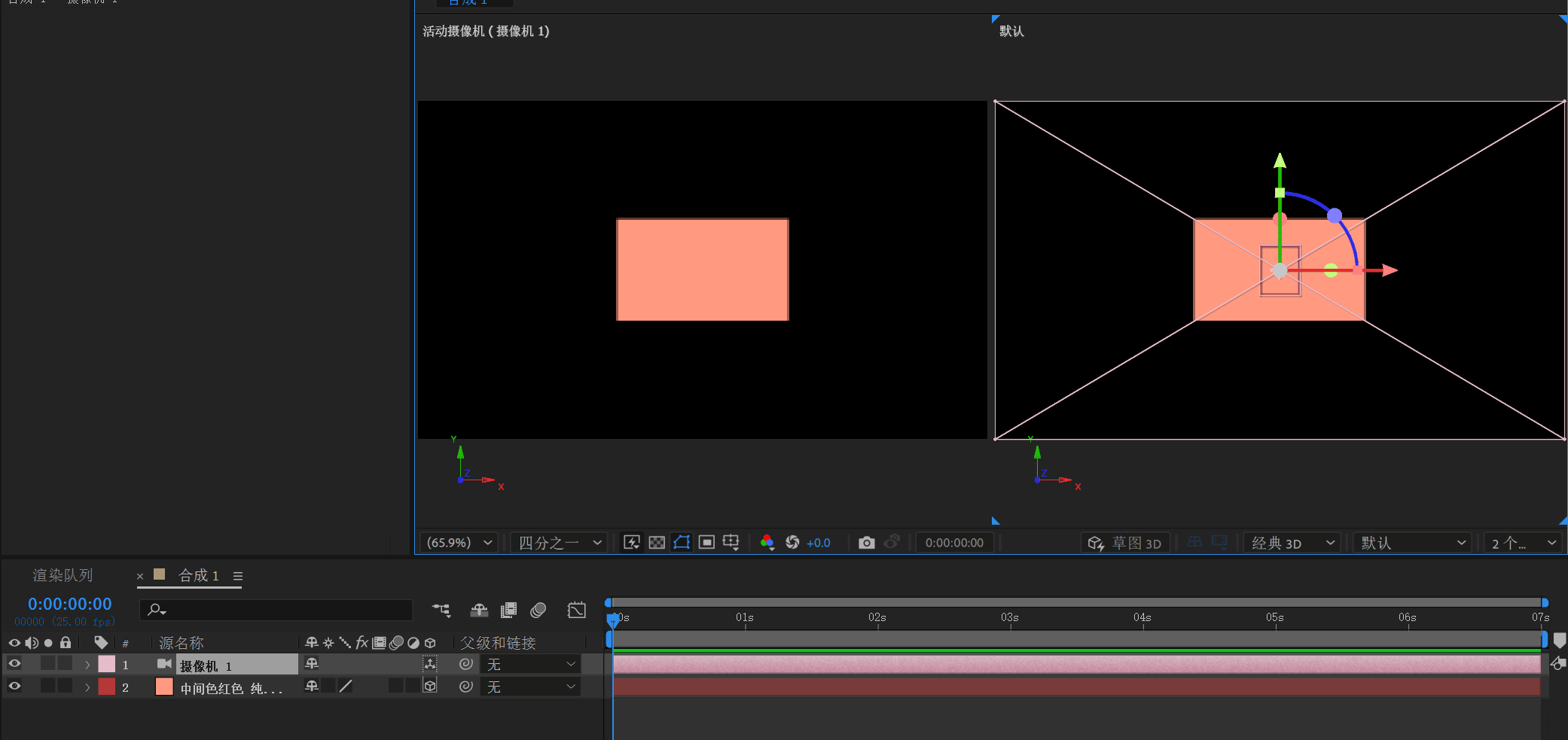Click the red label swatch of layer 2
The image size is (1568, 740).
point(107,687)
